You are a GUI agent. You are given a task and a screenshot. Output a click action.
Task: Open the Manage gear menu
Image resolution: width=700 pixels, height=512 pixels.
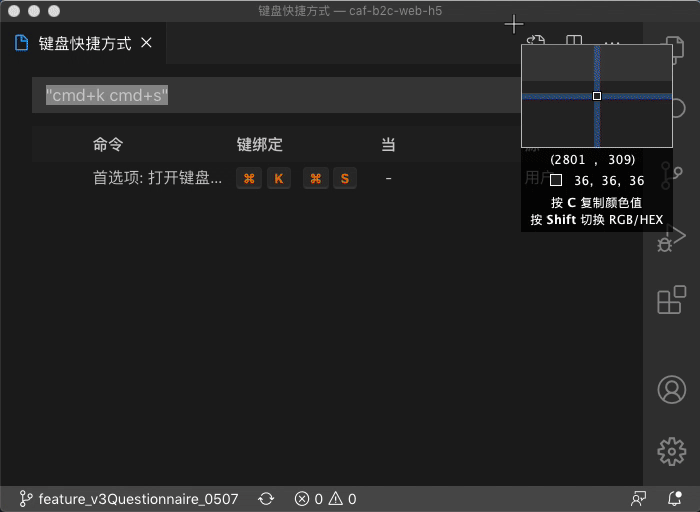671,451
